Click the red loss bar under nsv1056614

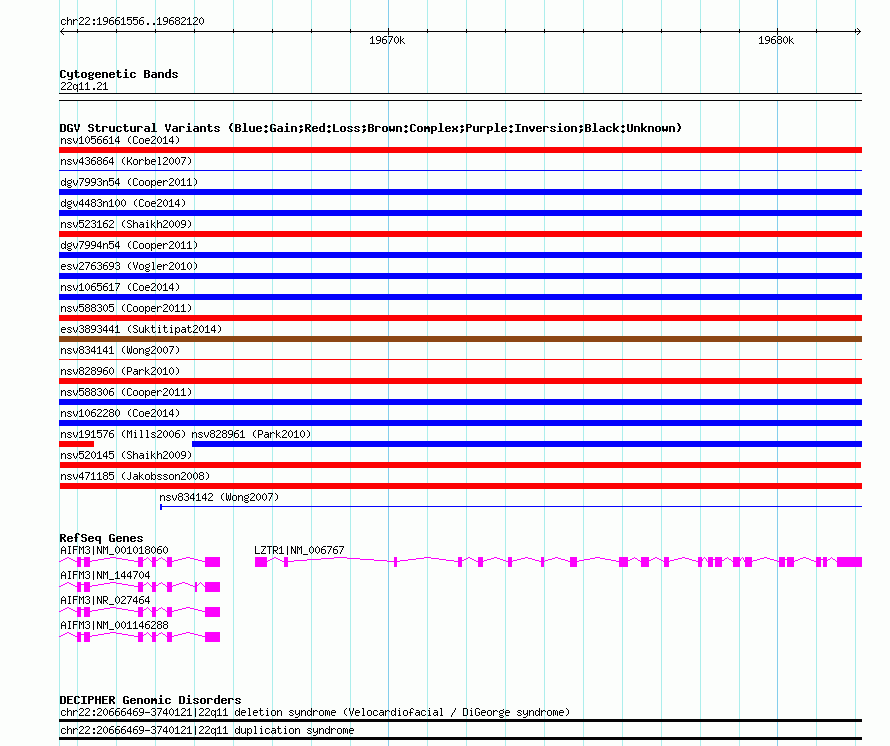(x=460, y=150)
